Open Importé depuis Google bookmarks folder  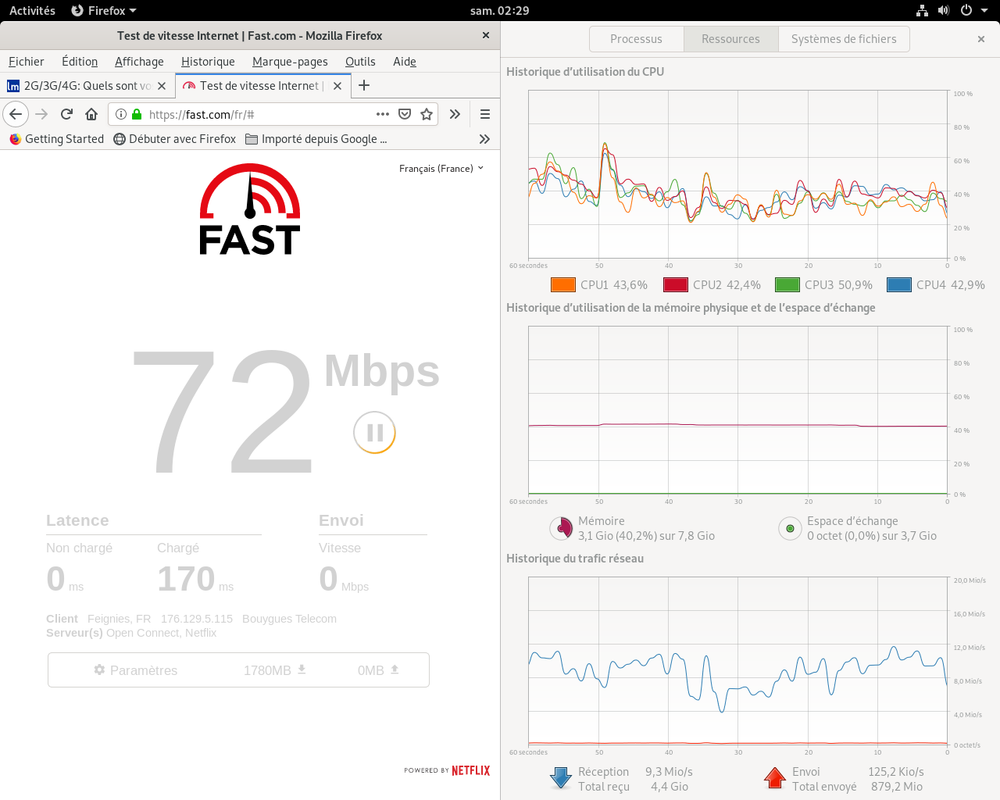click(x=316, y=139)
